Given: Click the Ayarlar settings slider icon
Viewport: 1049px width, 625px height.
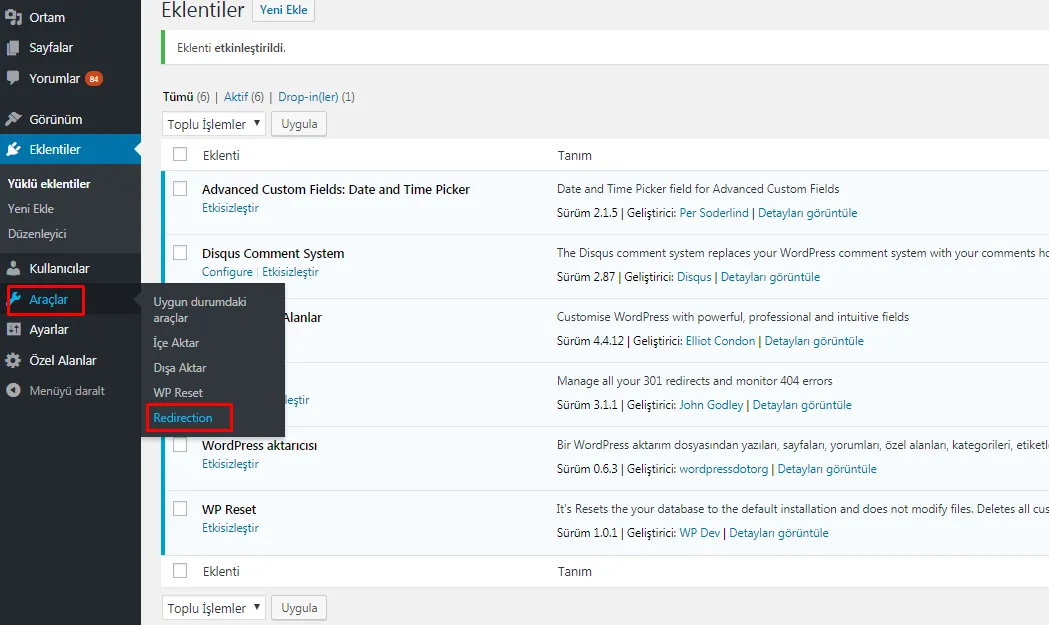Looking at the screenshot, I should coord(13,329).
